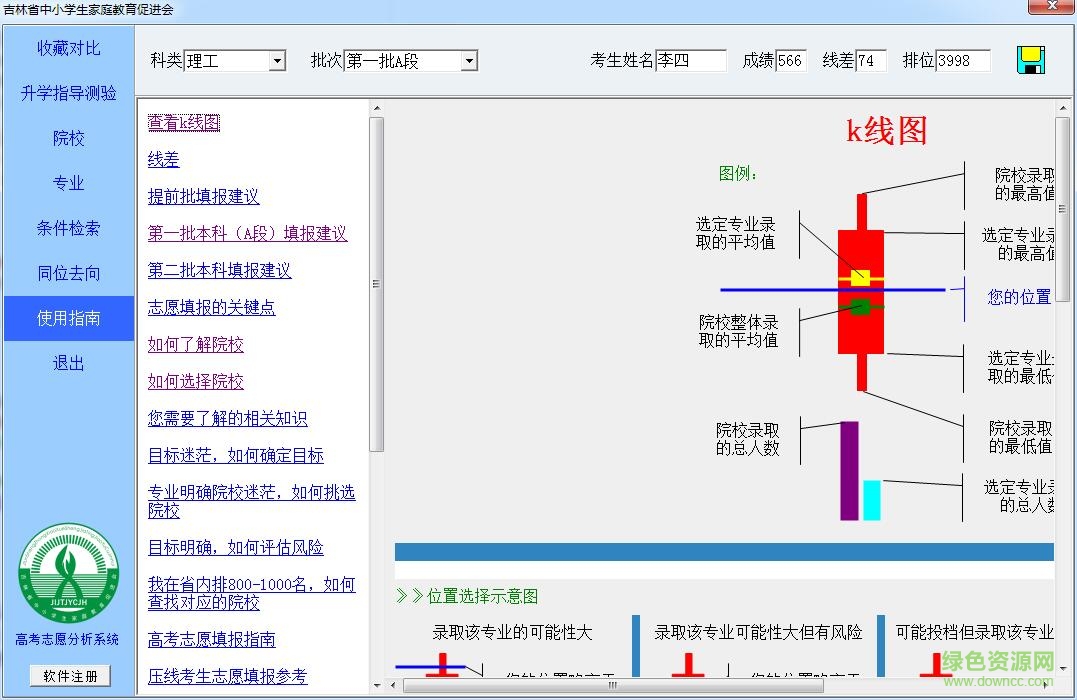Click the yellow tool icon at top right
Viewport: 1077px width, 700px height.
click(1032, 61)
